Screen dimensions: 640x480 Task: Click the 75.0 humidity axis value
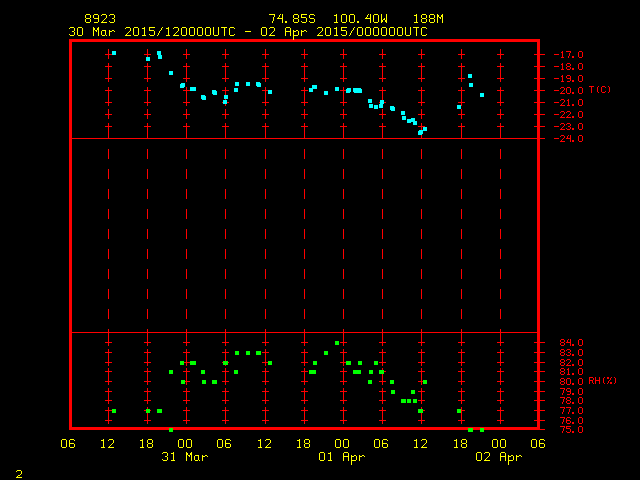click(571, 430)
